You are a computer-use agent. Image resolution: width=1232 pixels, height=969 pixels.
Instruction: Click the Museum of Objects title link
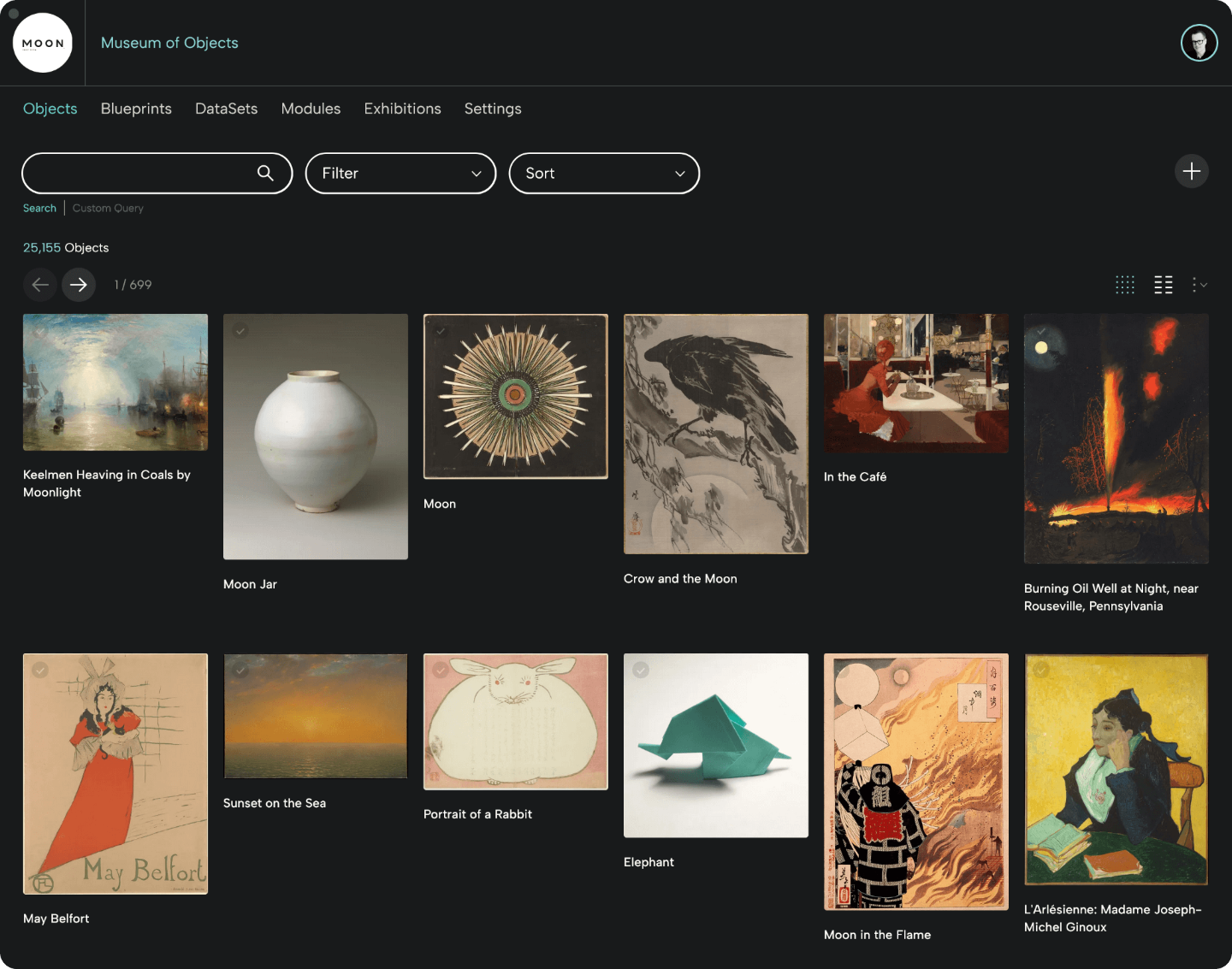point(169,43)
